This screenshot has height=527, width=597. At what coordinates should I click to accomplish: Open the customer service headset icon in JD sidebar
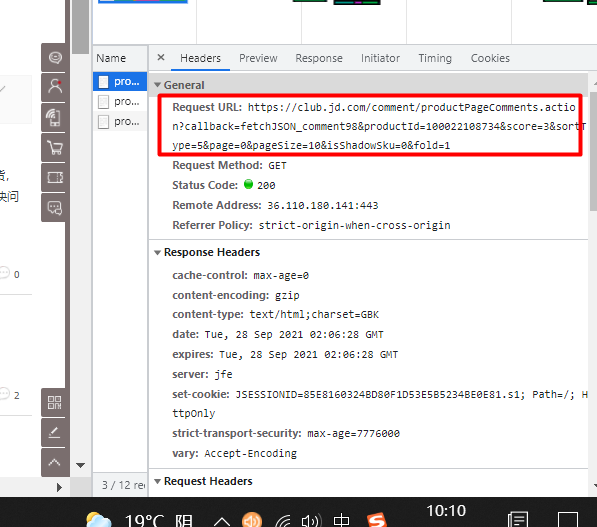(55, 57)
